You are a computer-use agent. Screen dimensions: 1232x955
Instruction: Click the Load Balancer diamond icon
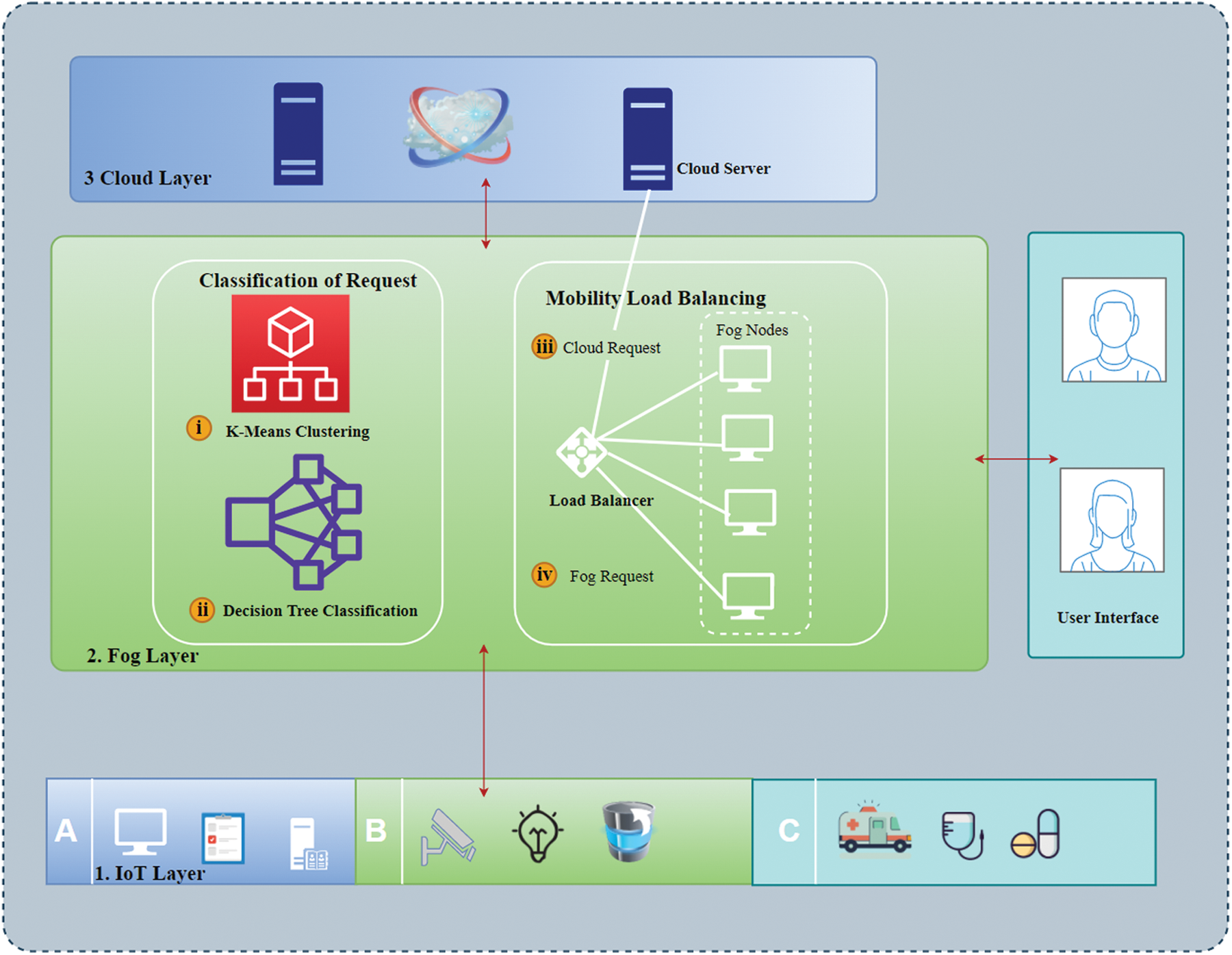pyautogui.click(x=581, y=452)
